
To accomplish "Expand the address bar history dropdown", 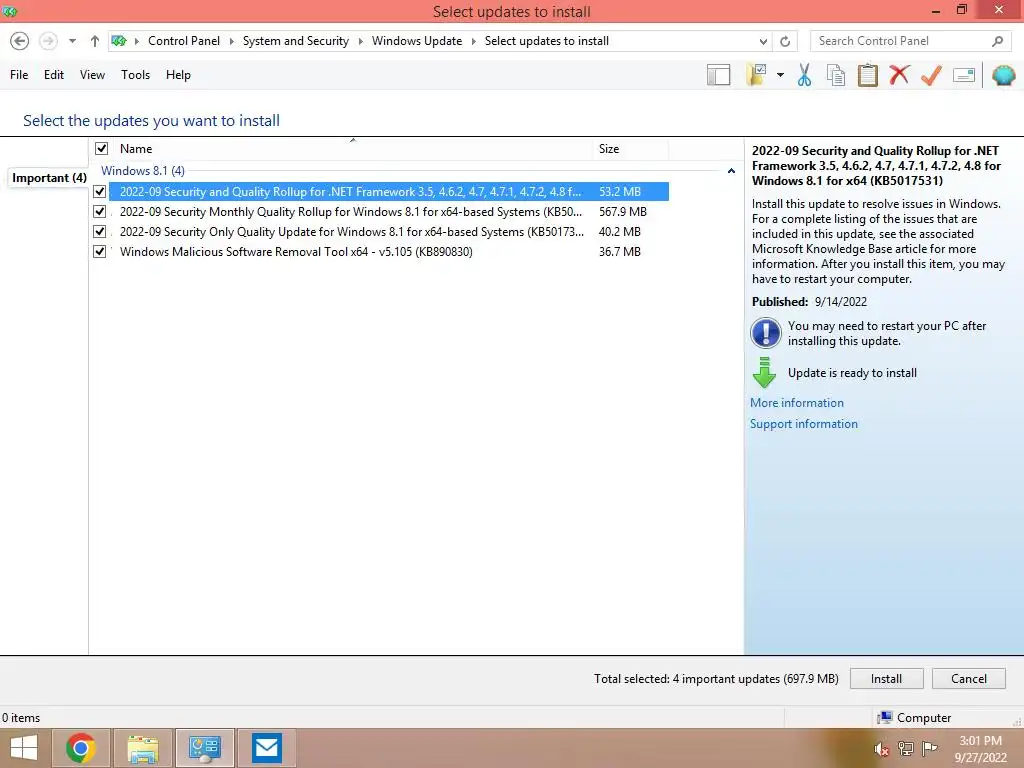I will tap(763, 41).
